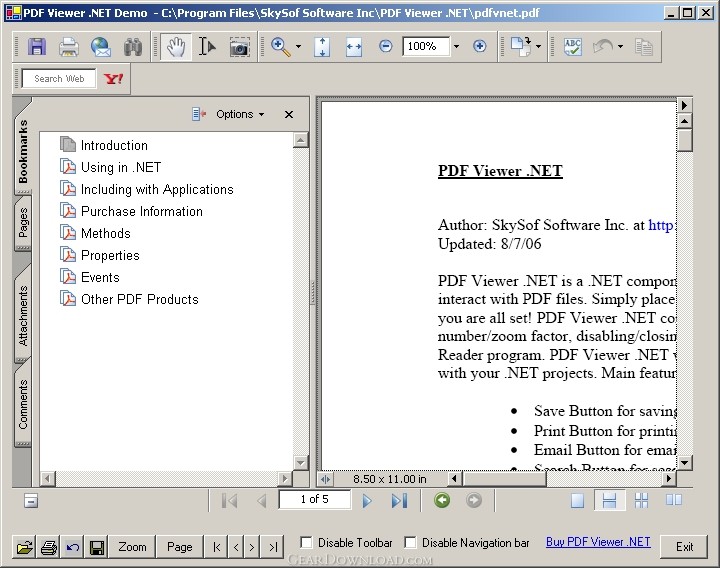Select Continuous page layout icon
720x568 pixels.
click(x=609, y=501)
